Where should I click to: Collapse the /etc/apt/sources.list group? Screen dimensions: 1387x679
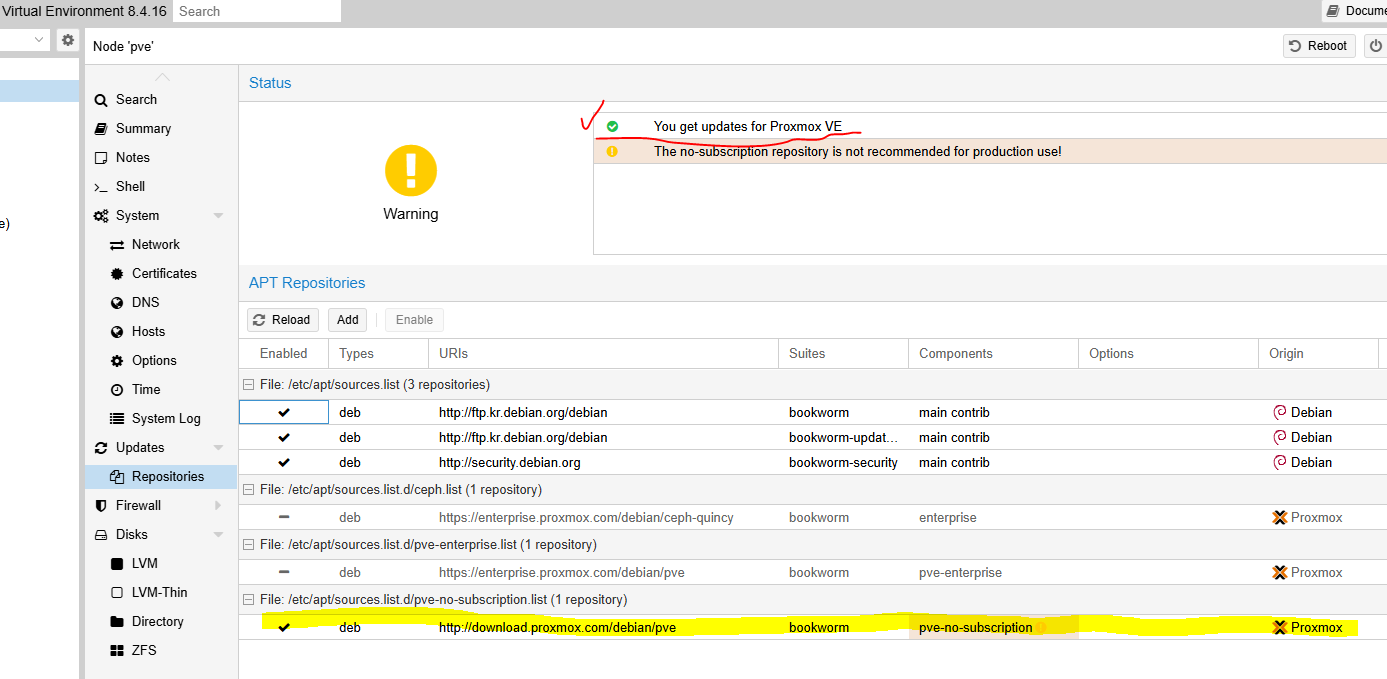coord(248,384)
